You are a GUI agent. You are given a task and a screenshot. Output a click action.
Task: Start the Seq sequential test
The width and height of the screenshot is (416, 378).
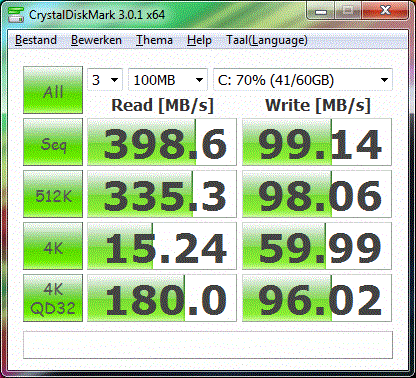click(x=53, y=142)
